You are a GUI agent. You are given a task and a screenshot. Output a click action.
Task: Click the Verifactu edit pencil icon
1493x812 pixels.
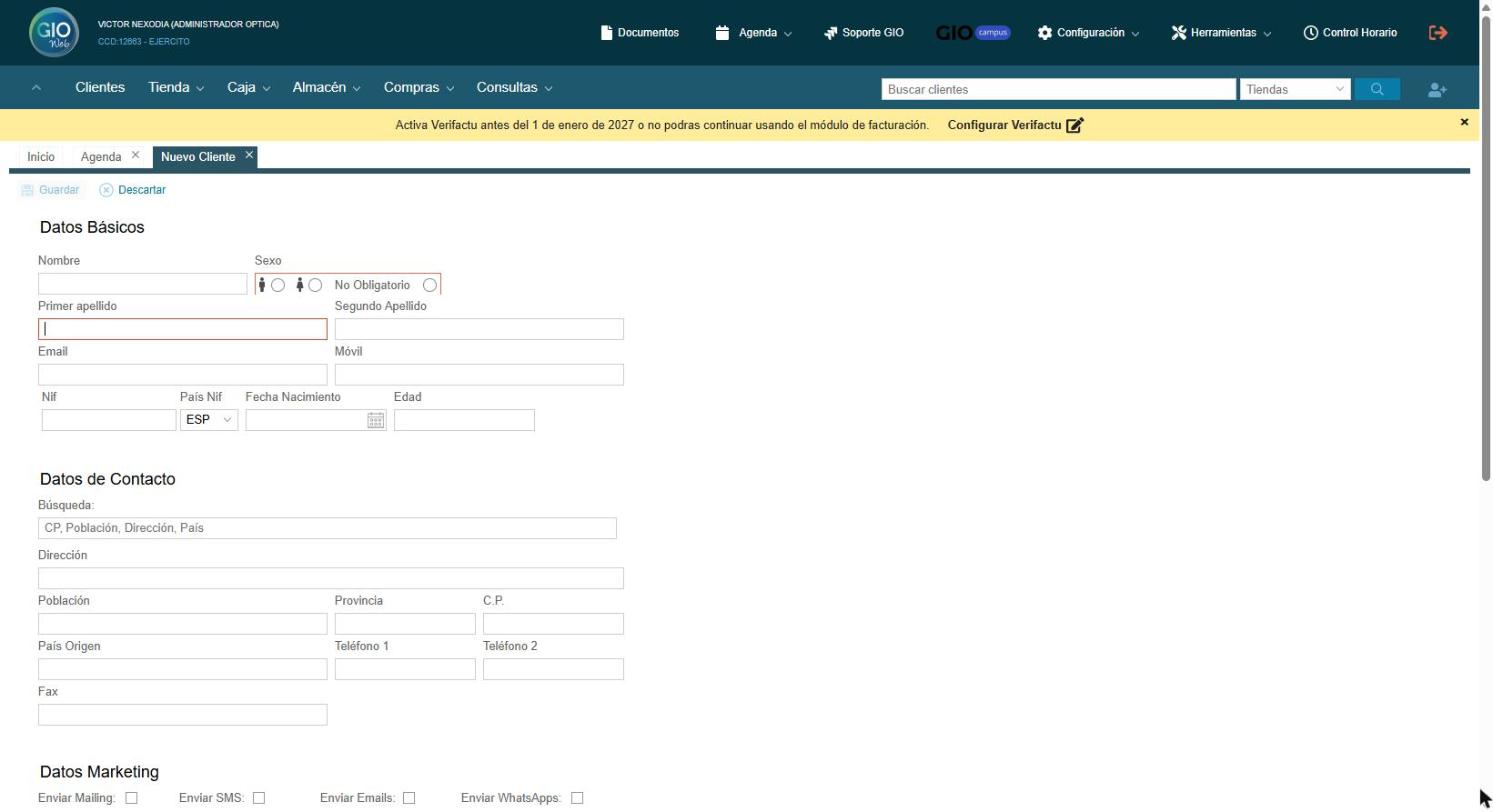(1075, 125)
